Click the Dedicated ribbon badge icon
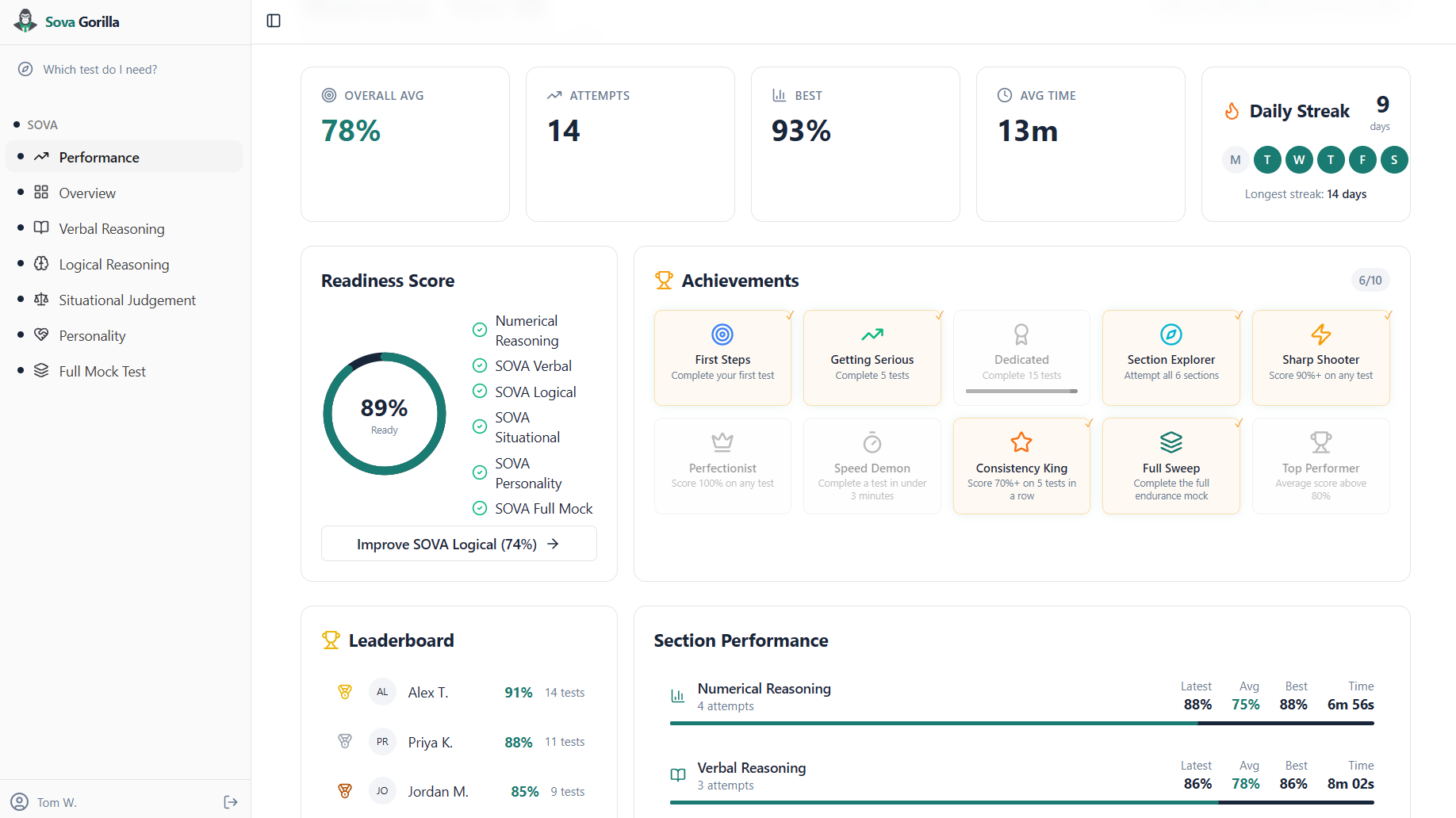 point(1021,334)
